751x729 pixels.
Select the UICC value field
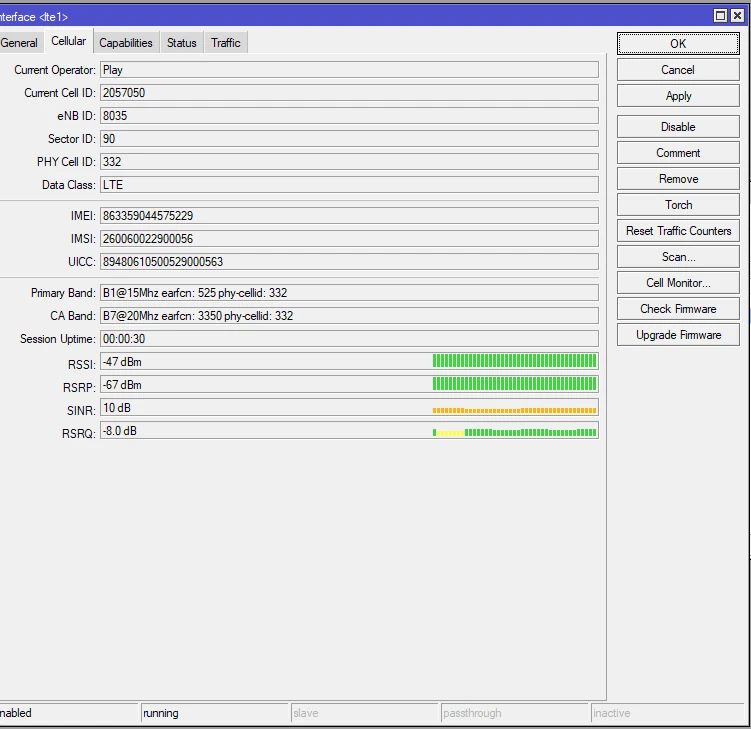point(349,262)
